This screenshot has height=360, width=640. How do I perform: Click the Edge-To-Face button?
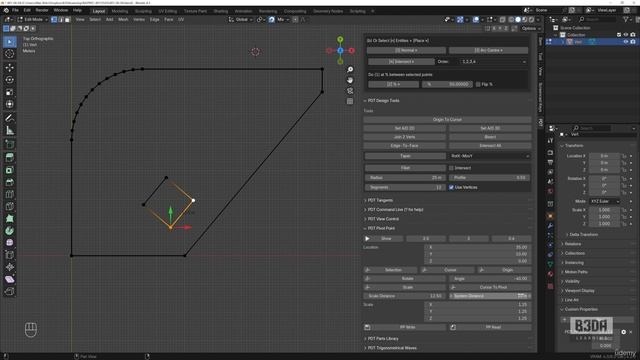404,146
